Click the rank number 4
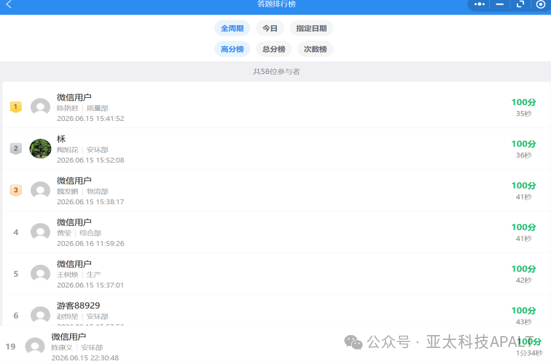551x364 pixels. pos(16,232)
